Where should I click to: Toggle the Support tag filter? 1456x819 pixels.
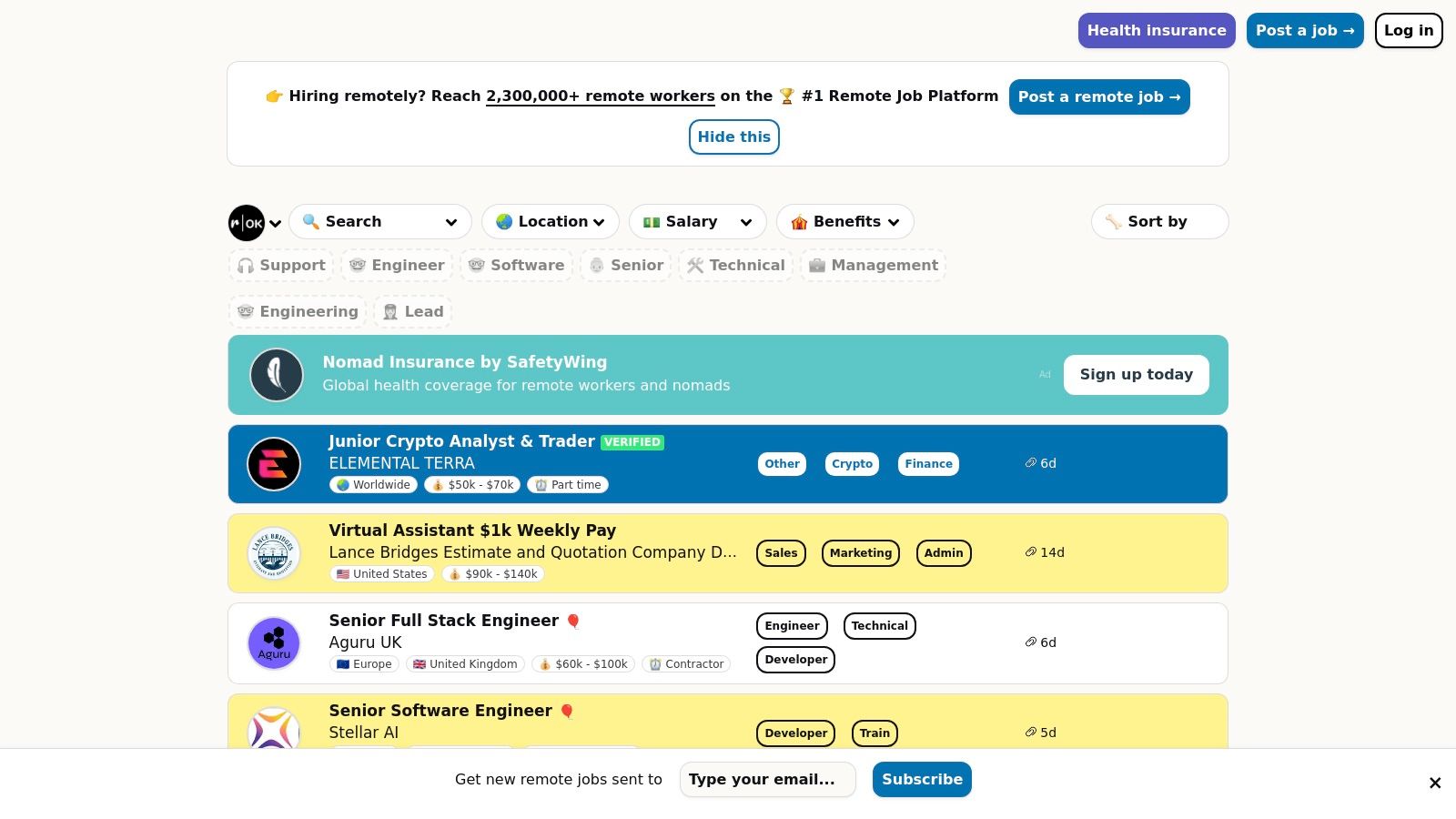coord(281,266)
